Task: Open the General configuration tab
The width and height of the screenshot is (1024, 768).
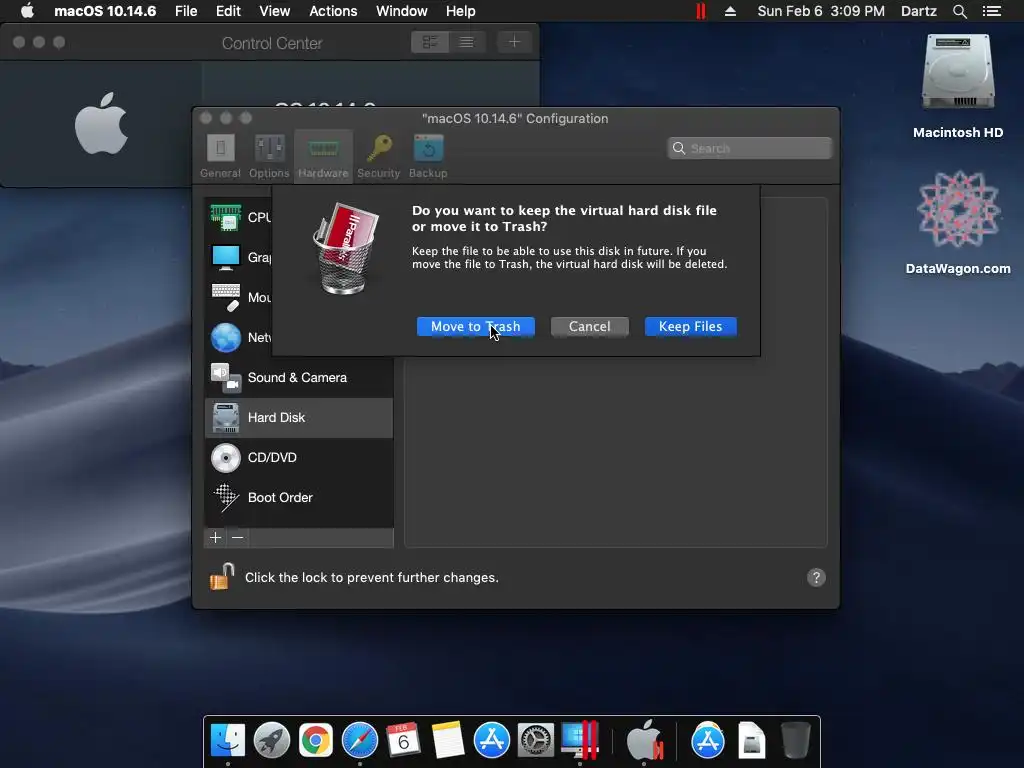Action: pos(220,157)
